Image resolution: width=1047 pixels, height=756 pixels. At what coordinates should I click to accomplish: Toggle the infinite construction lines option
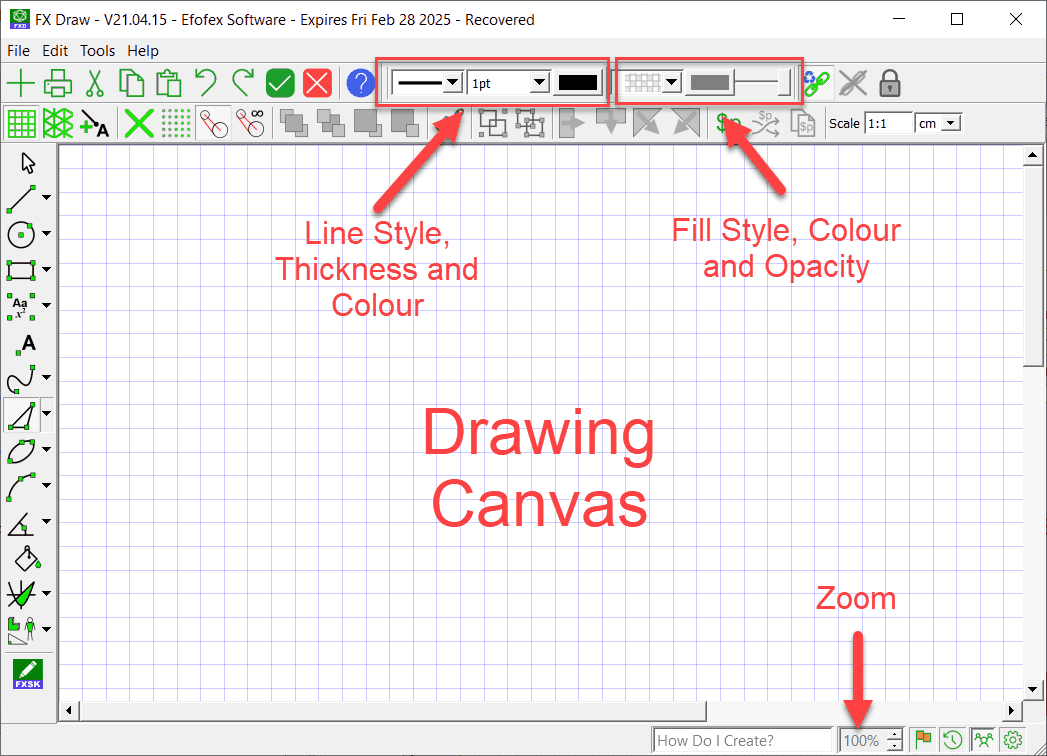tap(251, 124)
